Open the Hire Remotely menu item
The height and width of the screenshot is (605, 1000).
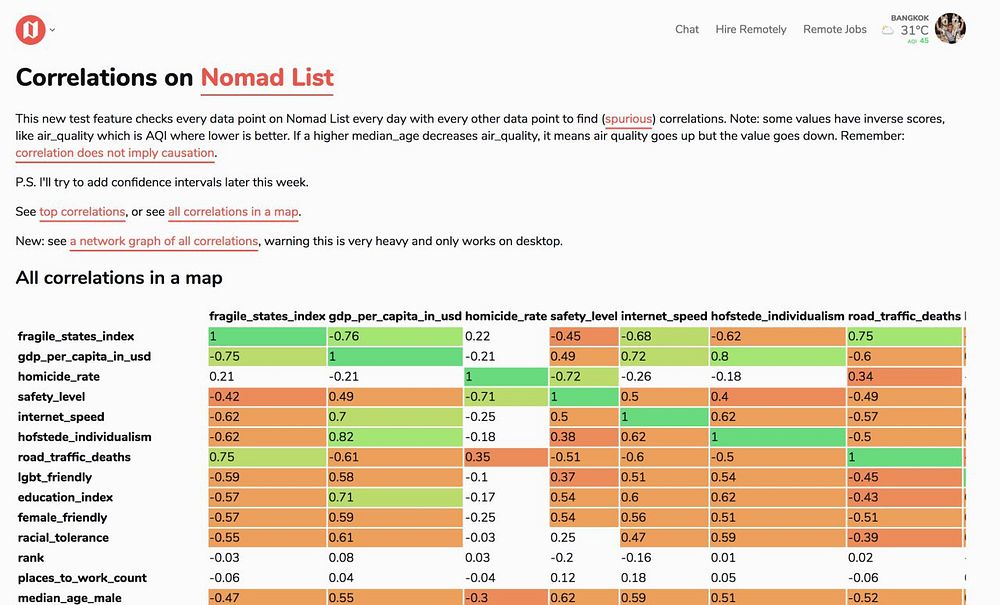tap(751, 29)
